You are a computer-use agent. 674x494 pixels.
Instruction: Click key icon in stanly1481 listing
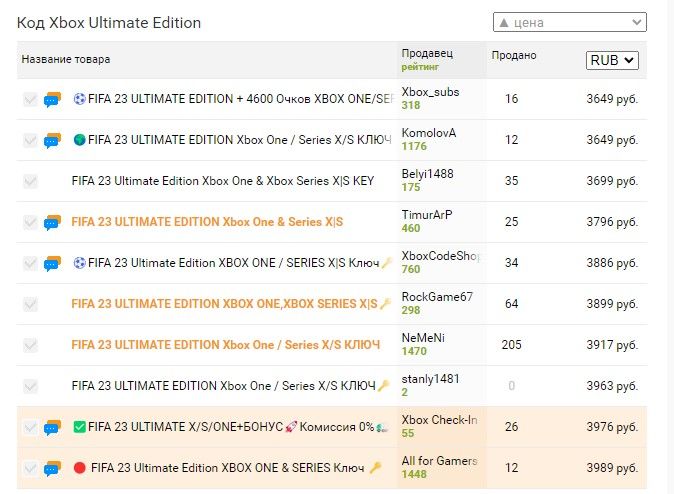point(383,386)
